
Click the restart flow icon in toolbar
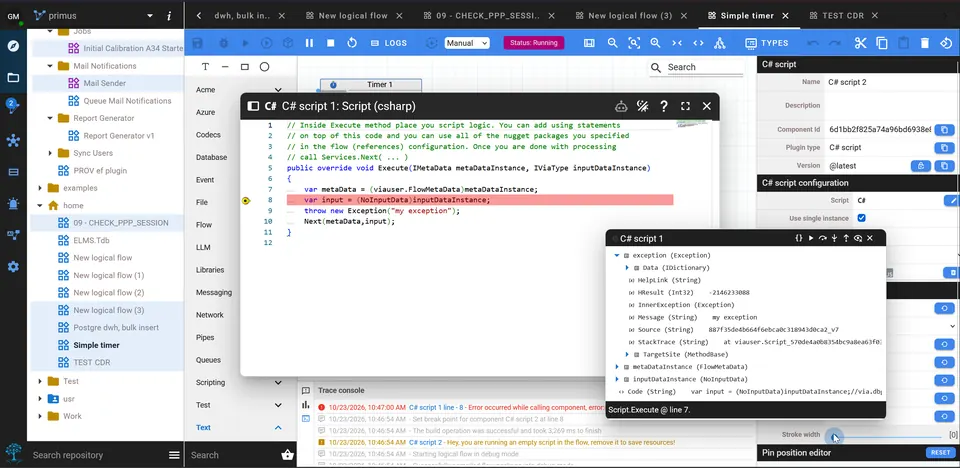(x=351, y=43)
